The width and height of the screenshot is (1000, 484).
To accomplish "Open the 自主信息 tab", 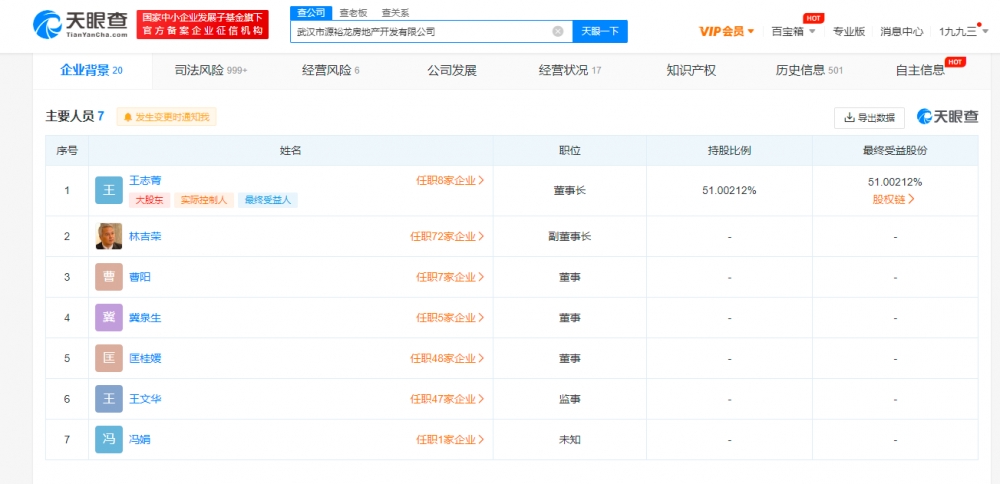I will [920, 71].
